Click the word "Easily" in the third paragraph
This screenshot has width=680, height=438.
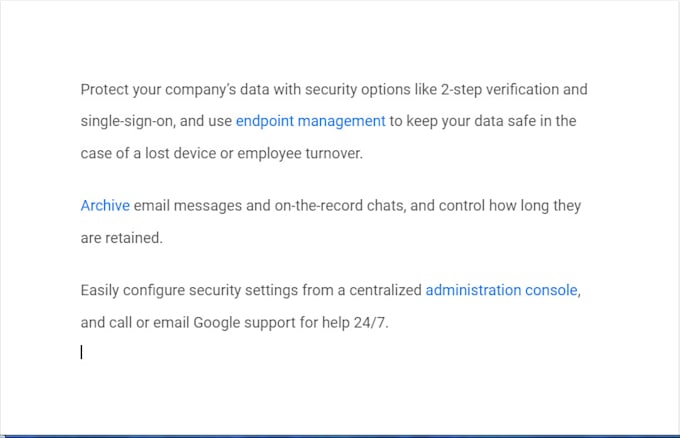click(x=101, y=290)
